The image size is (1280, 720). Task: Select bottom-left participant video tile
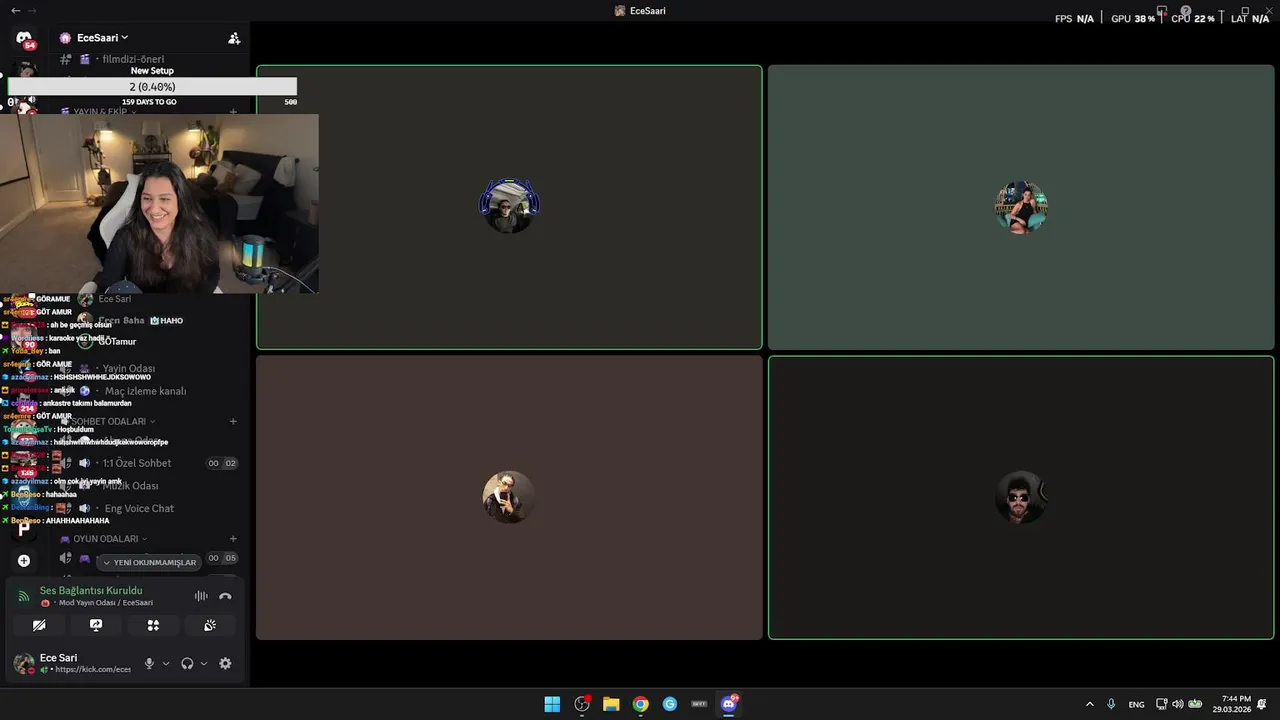(509, 497)
